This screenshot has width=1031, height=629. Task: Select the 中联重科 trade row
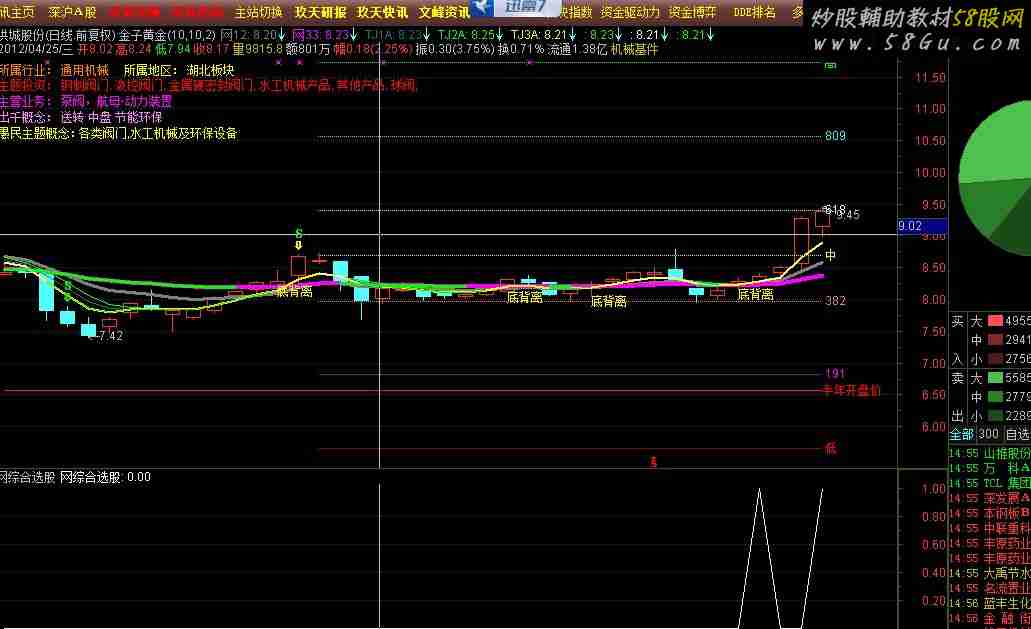(x=990, y=529)
